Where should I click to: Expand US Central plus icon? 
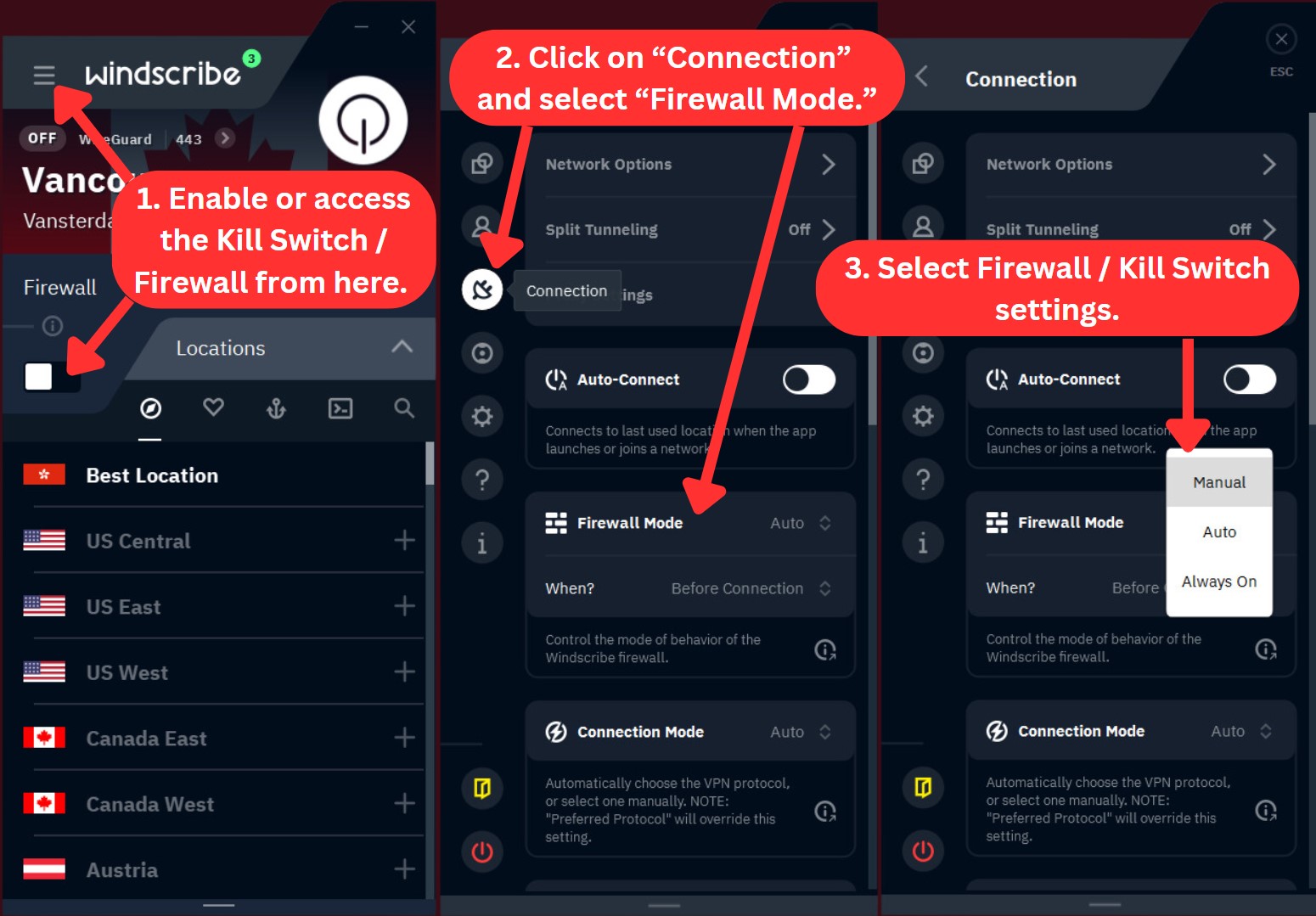pyautogui.click(x=404, y=541)
